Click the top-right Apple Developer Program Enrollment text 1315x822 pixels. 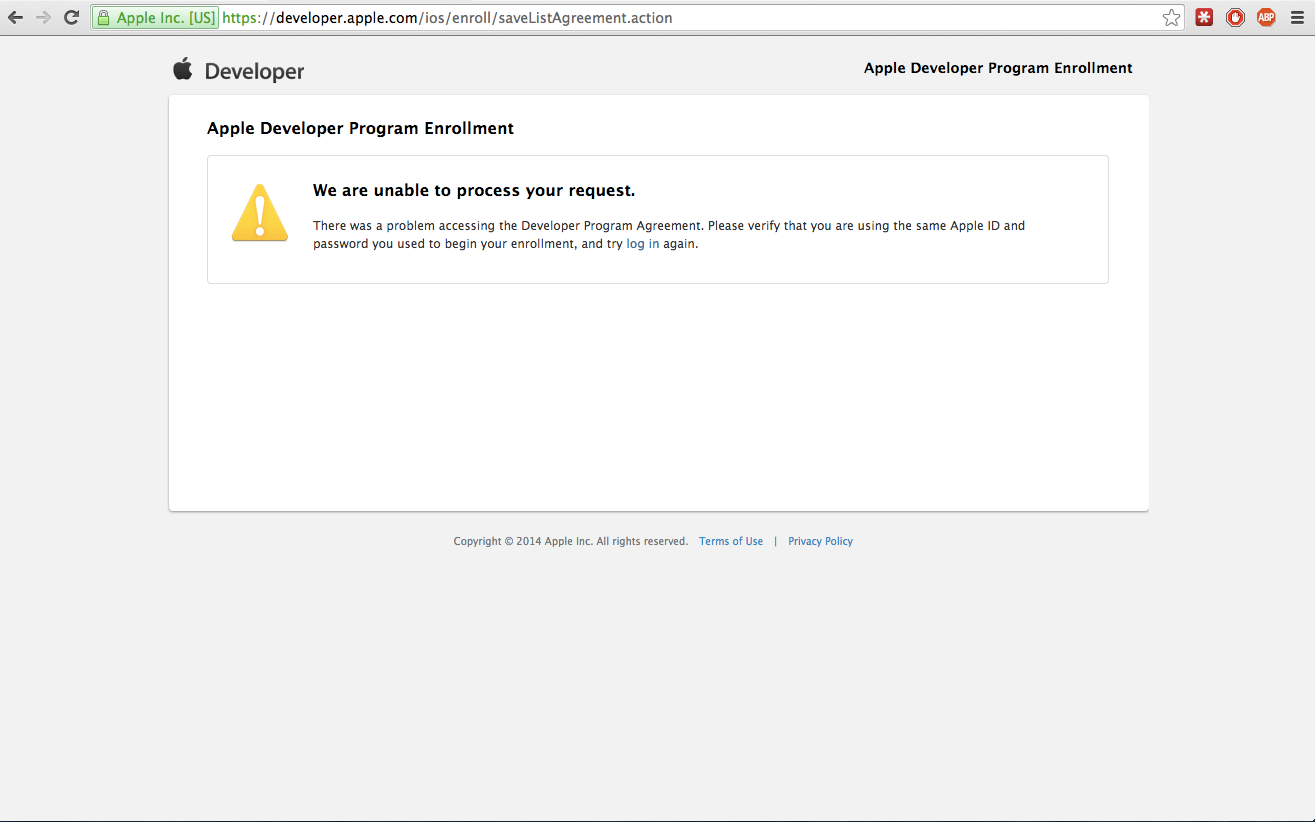point(998,68)
